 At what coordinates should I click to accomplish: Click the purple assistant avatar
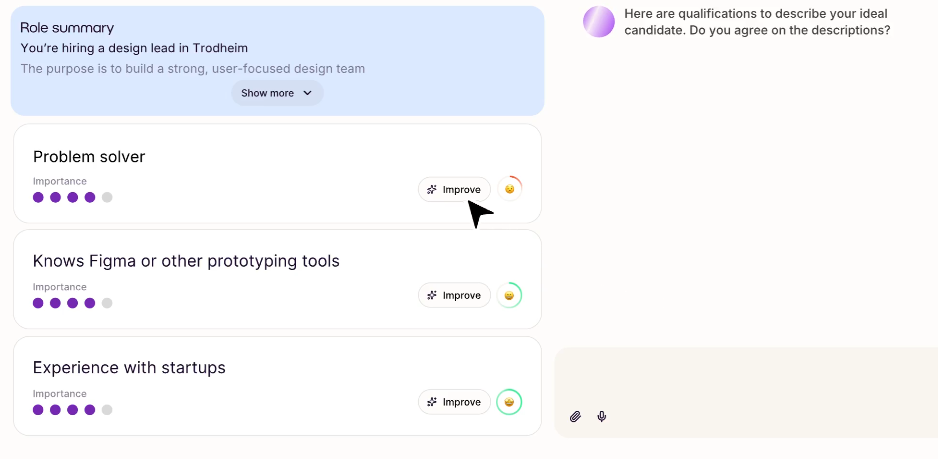598,22
